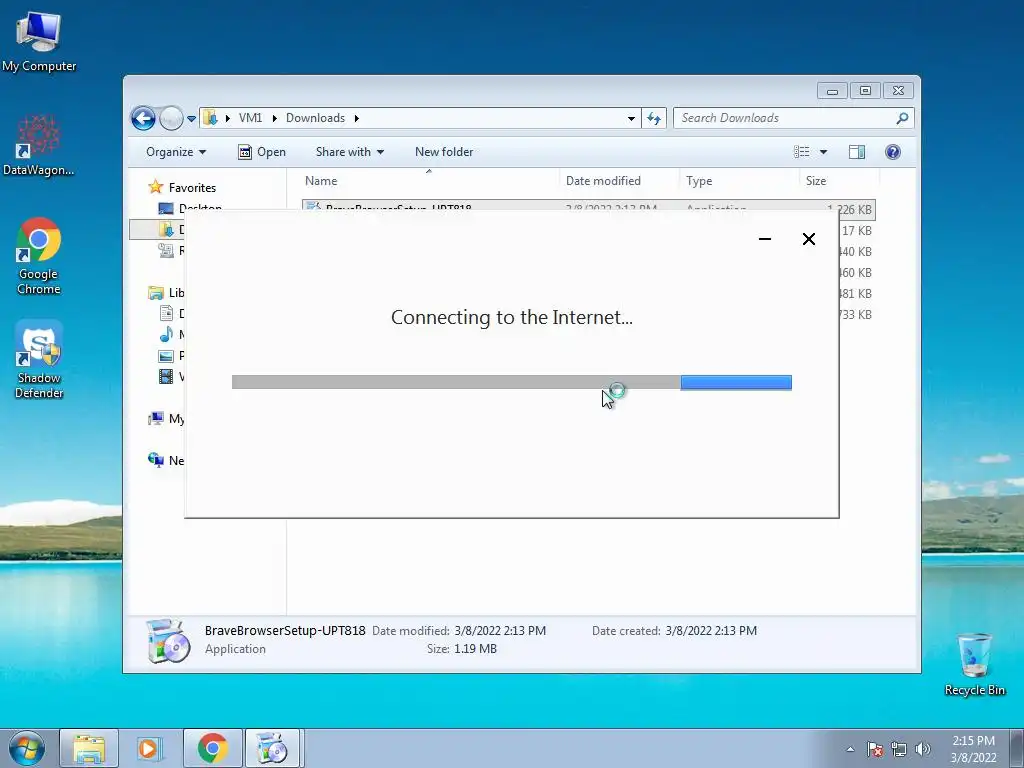The width and height of the screenshot is (1024, 768).
Task: Toggle the preview pane button
Action: [857, 152]
